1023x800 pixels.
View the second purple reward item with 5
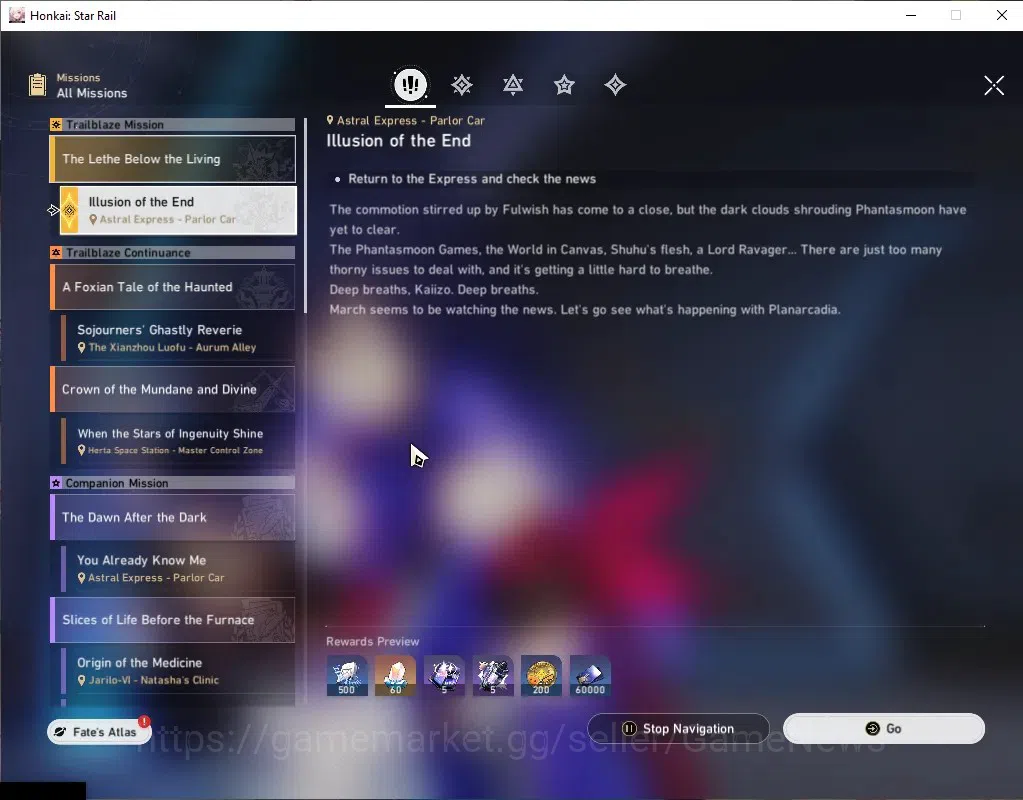coord(493,675)
